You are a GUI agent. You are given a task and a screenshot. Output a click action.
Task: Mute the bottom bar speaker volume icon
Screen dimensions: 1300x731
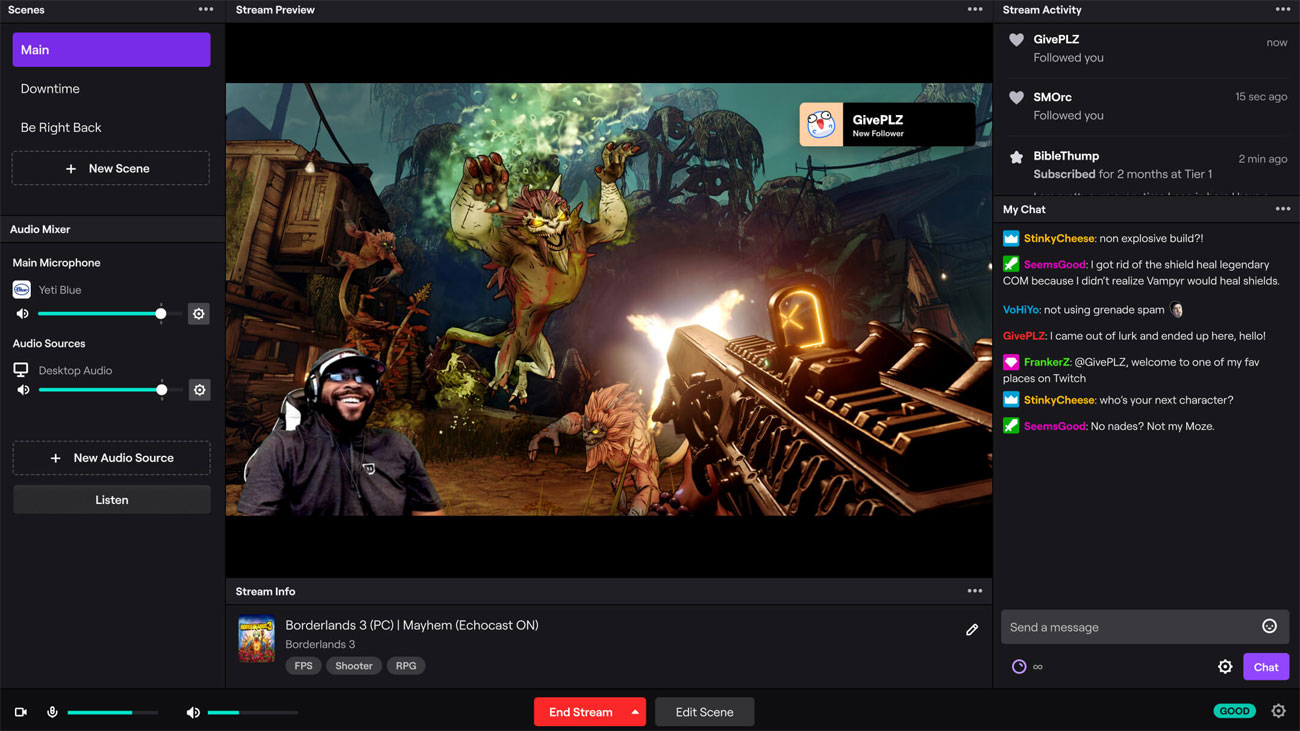[x=193, y=712]
